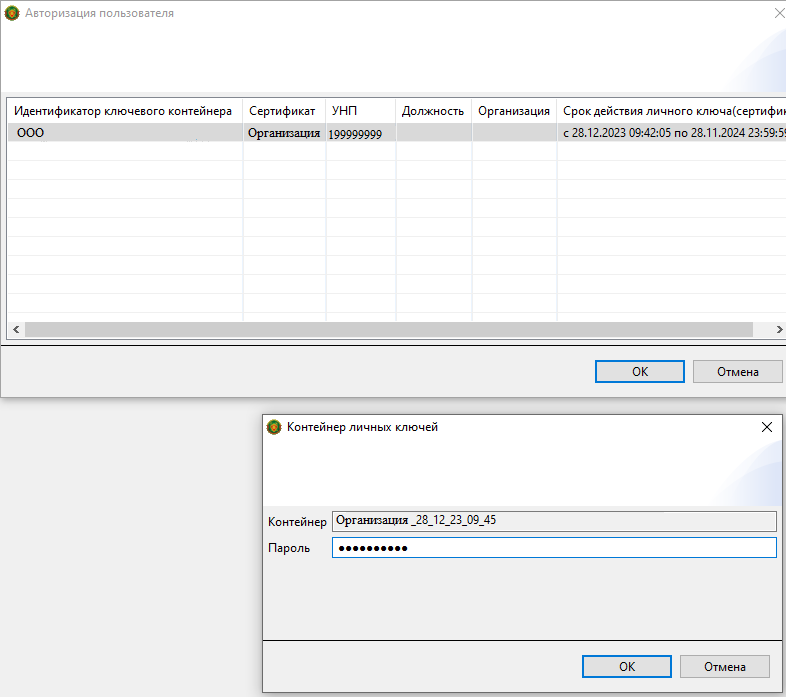Click the emblem icon in Авторизация пользователя title bar
Viewport: 786px width, 697px height.
click(x=11, y=13)
